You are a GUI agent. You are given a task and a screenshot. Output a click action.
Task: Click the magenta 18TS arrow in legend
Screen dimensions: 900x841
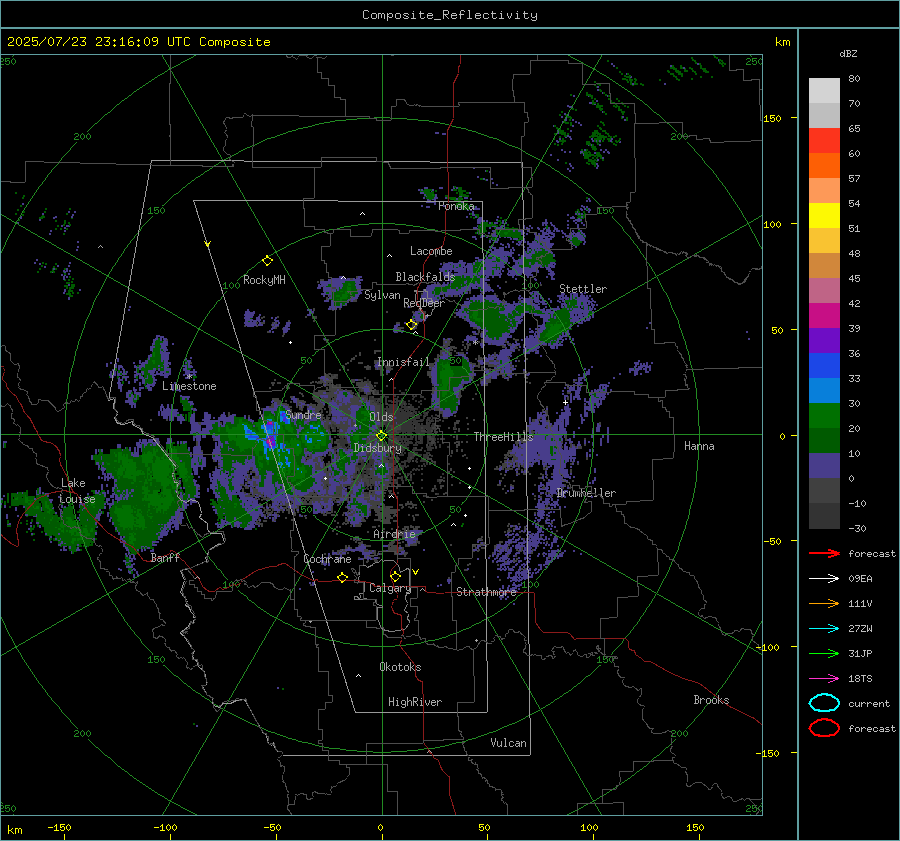[x=824, y=679]
